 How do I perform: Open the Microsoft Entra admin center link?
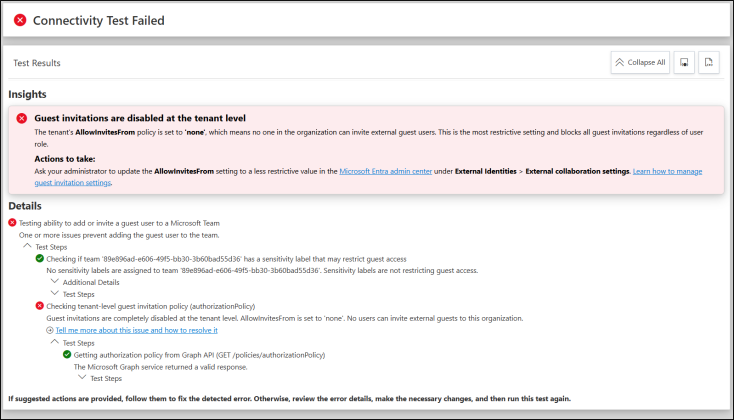point(385,171)
